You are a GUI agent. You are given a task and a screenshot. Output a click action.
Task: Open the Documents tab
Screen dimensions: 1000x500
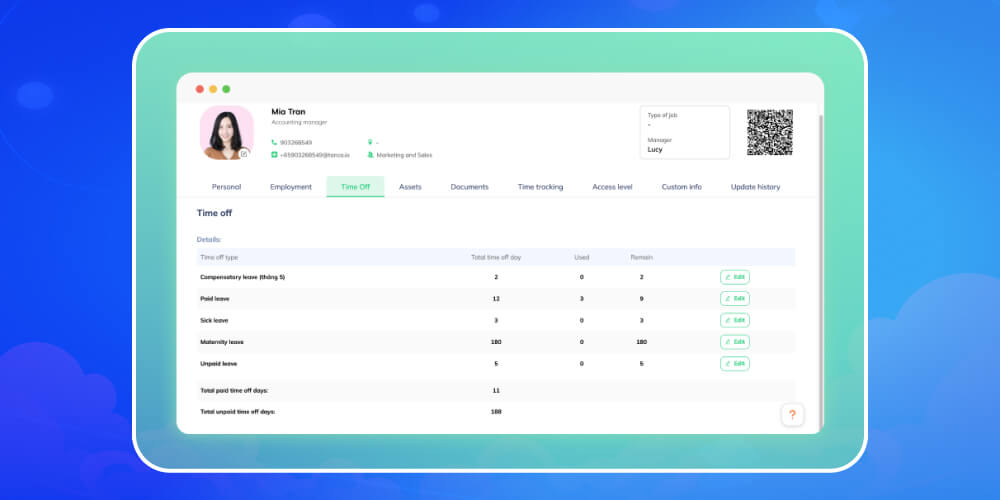pos(469,187)
